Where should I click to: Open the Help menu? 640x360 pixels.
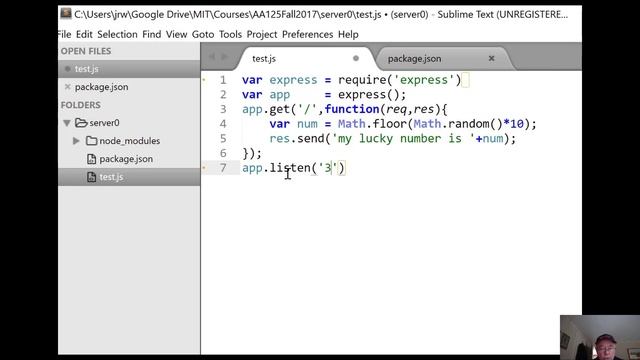pos(348,34)
